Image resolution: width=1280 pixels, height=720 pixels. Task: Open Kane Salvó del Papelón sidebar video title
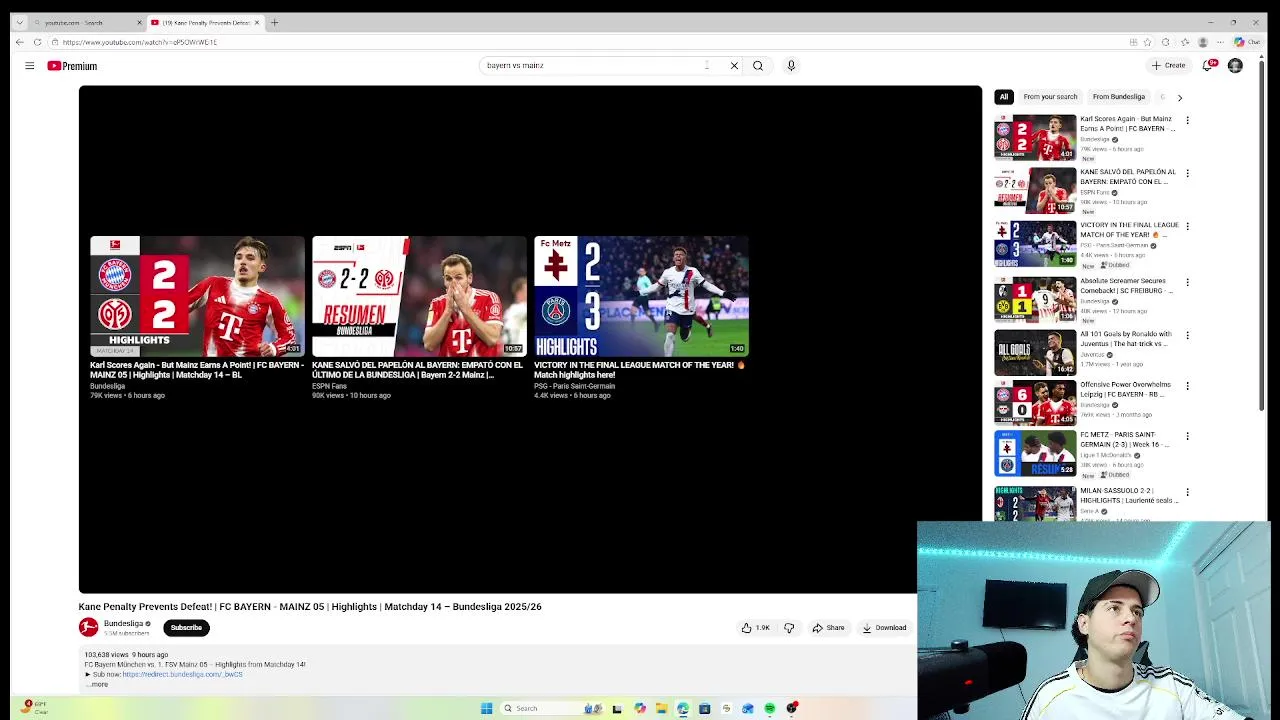pos(1128,177)
